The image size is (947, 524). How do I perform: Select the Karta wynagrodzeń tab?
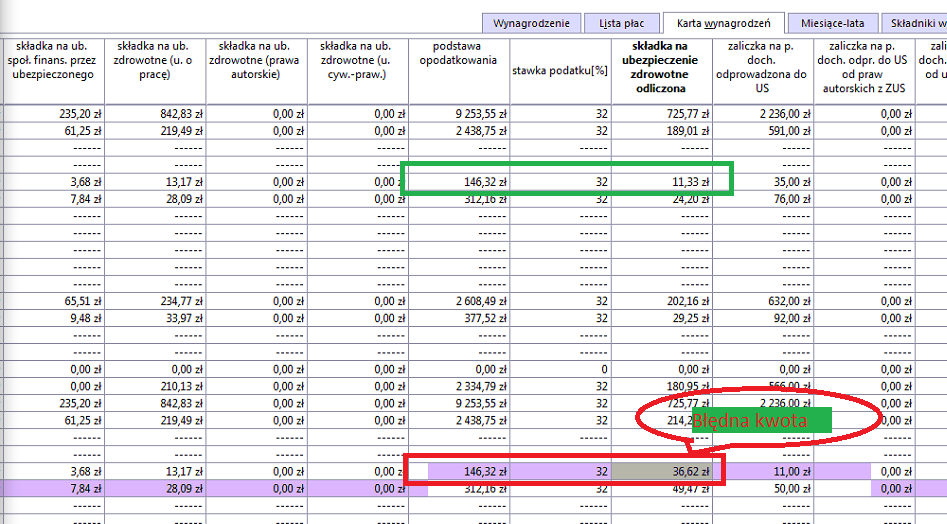tap(724, 23)
